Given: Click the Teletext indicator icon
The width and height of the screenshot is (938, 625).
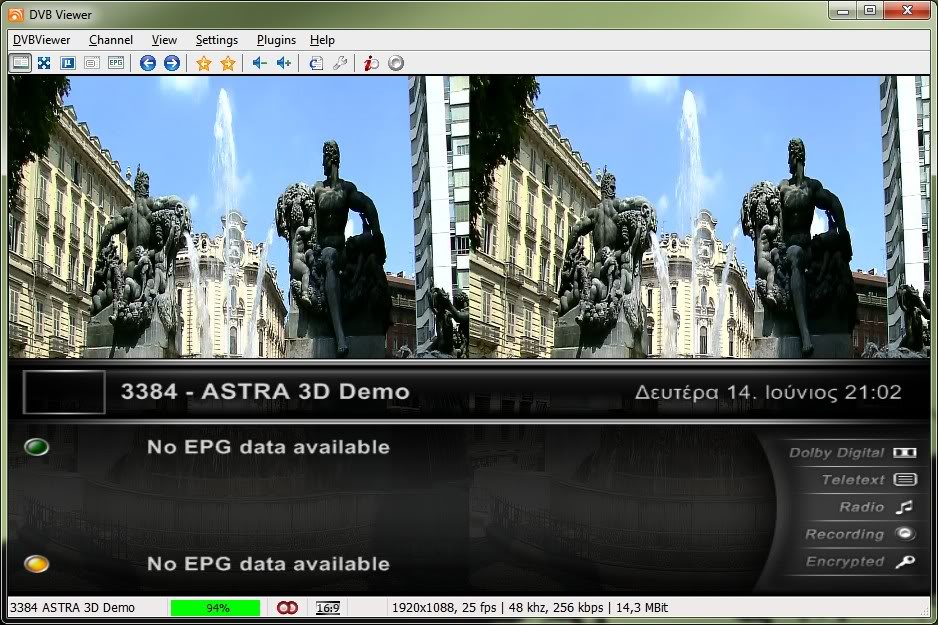Looking at the screenshot, I should point(905,480).
